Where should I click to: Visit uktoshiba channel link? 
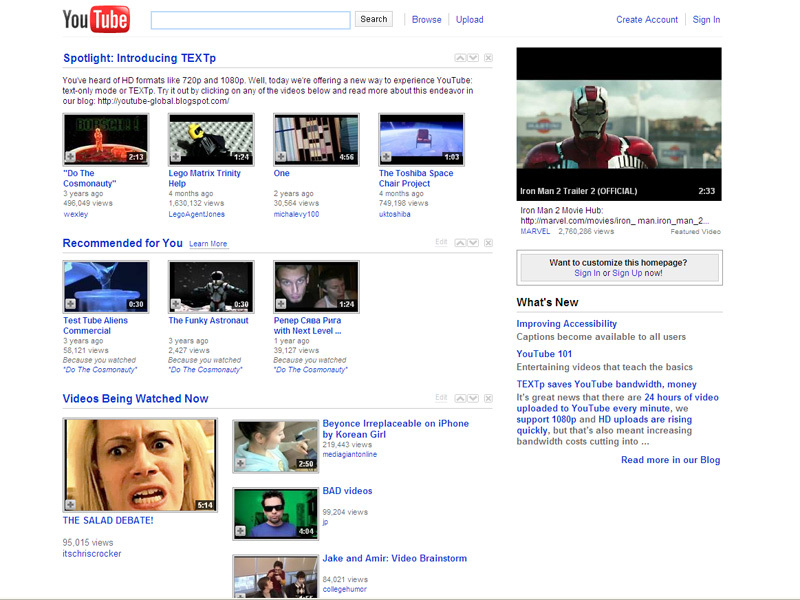click(x=394, y=214)
